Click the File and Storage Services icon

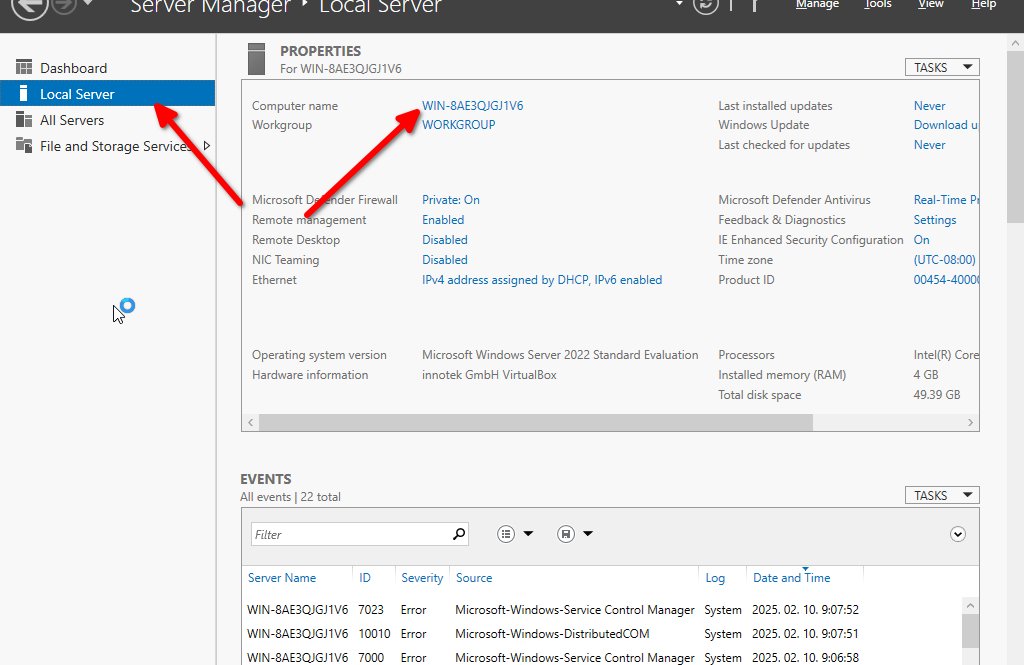24,146
